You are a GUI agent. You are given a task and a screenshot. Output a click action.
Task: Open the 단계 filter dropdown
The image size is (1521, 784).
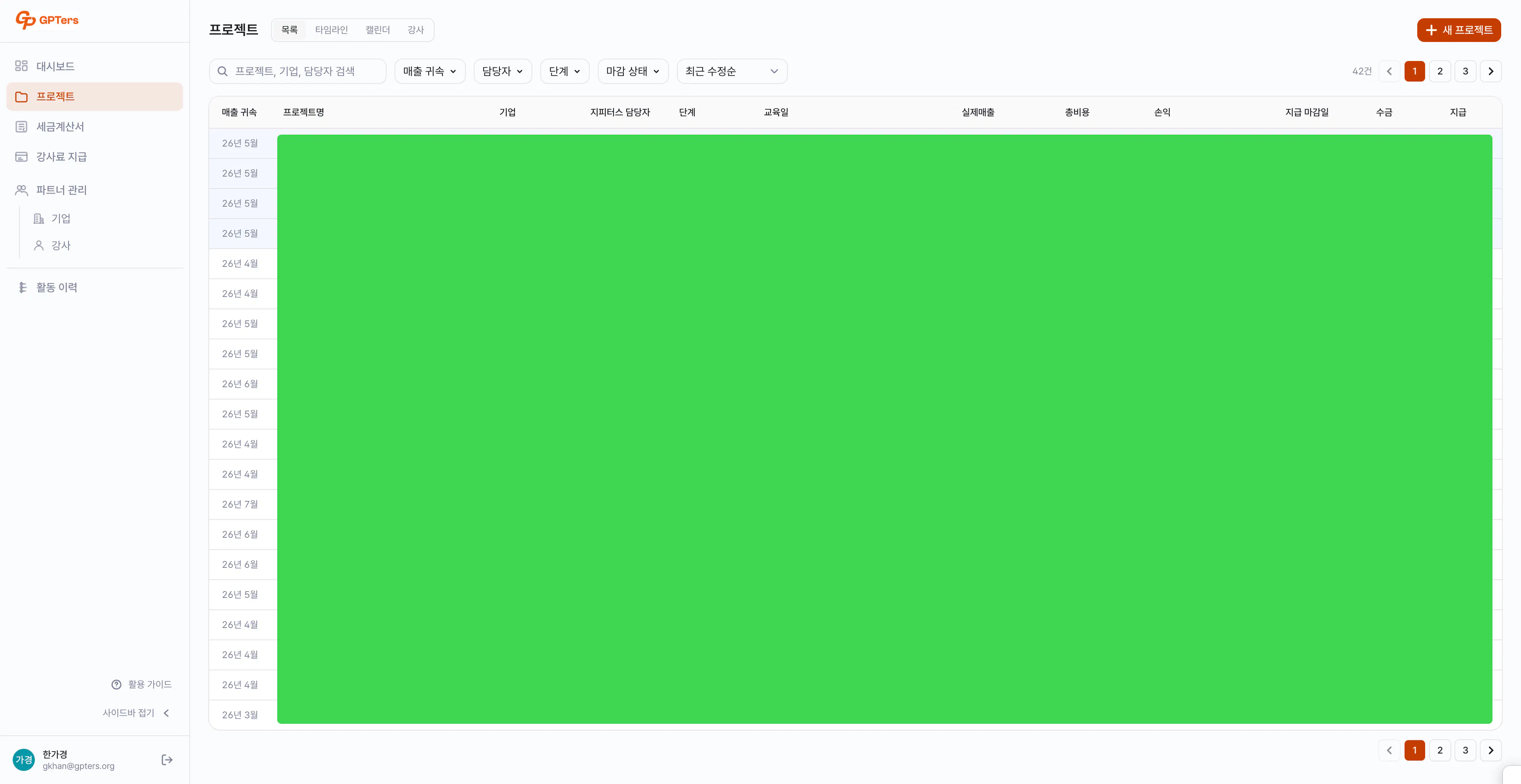[564, 71]
